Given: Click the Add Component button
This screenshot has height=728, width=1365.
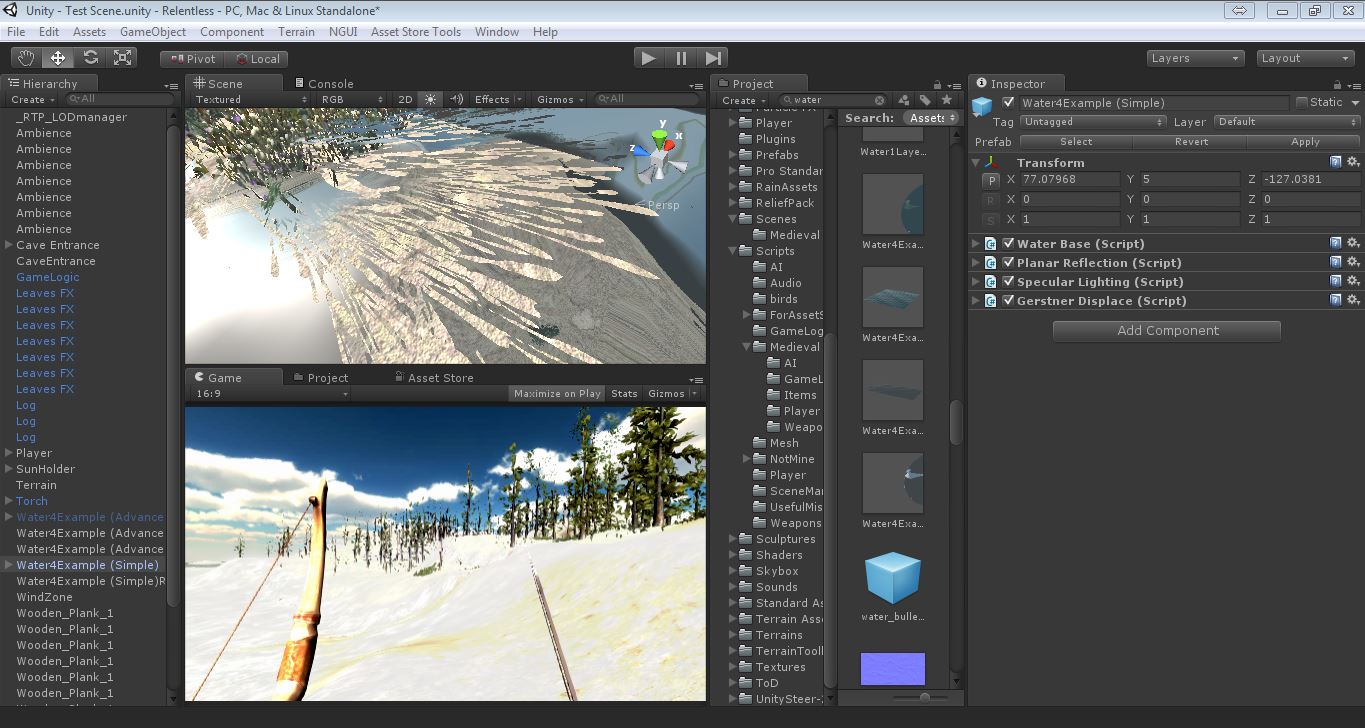Looking at the screenshot, I should [1167, 331].
